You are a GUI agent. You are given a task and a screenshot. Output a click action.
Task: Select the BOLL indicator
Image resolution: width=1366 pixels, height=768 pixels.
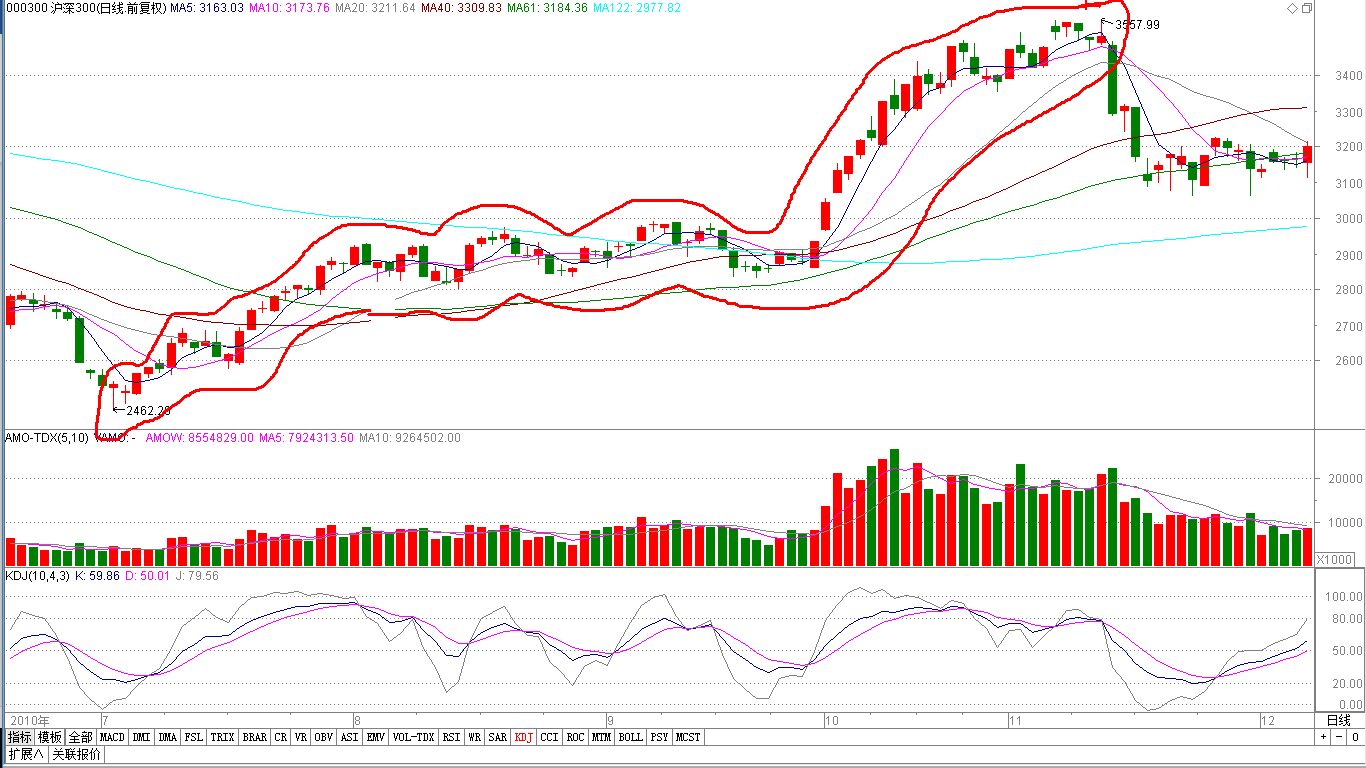click(x=631, y=737)
